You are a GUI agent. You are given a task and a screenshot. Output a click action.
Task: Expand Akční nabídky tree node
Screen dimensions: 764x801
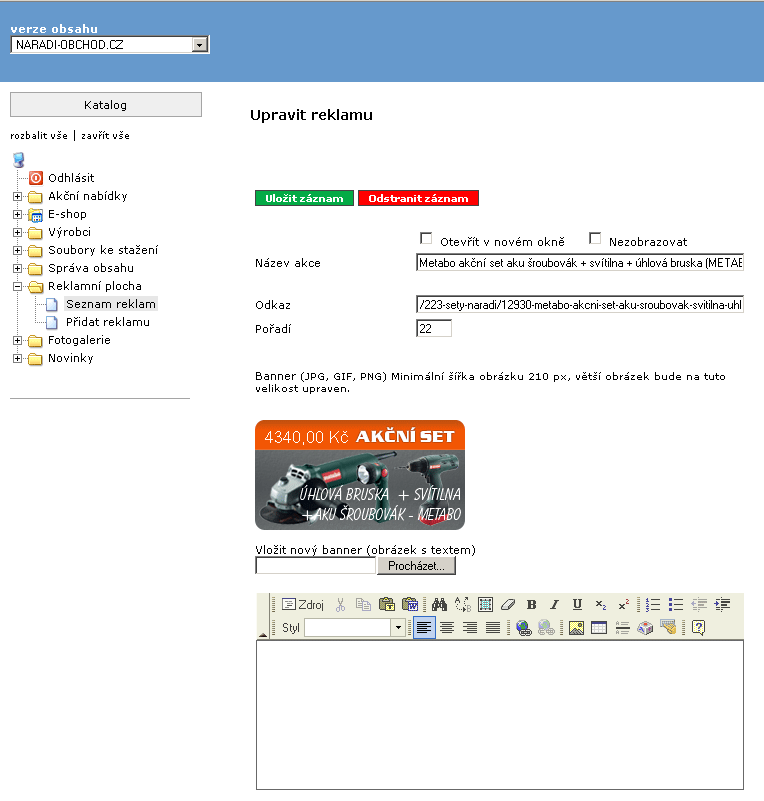point(17,196)
